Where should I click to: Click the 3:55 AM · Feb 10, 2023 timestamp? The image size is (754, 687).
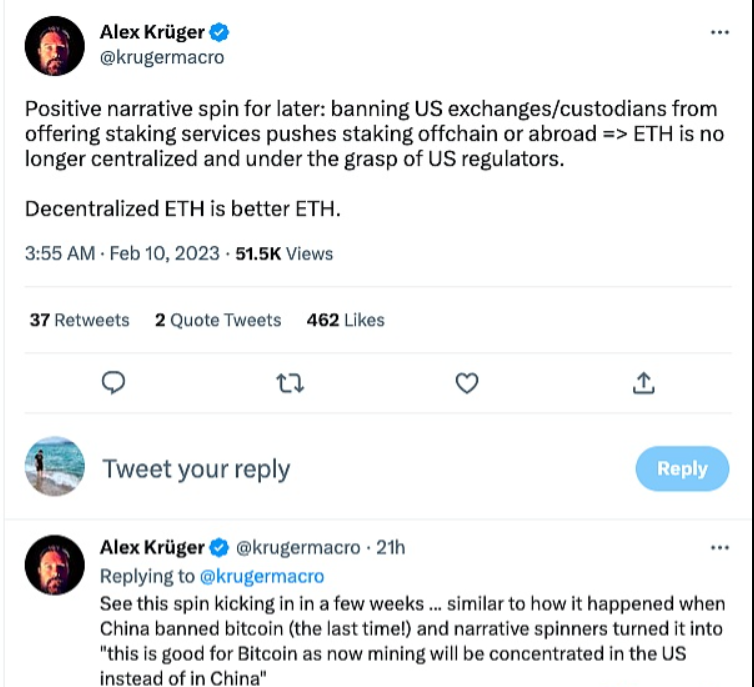(122, 254)
